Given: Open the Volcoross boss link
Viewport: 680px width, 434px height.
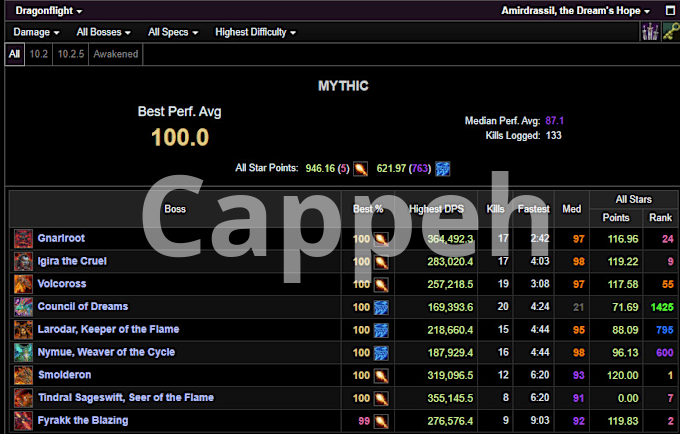Looking at the screenshot, I should tap(62, 284).
